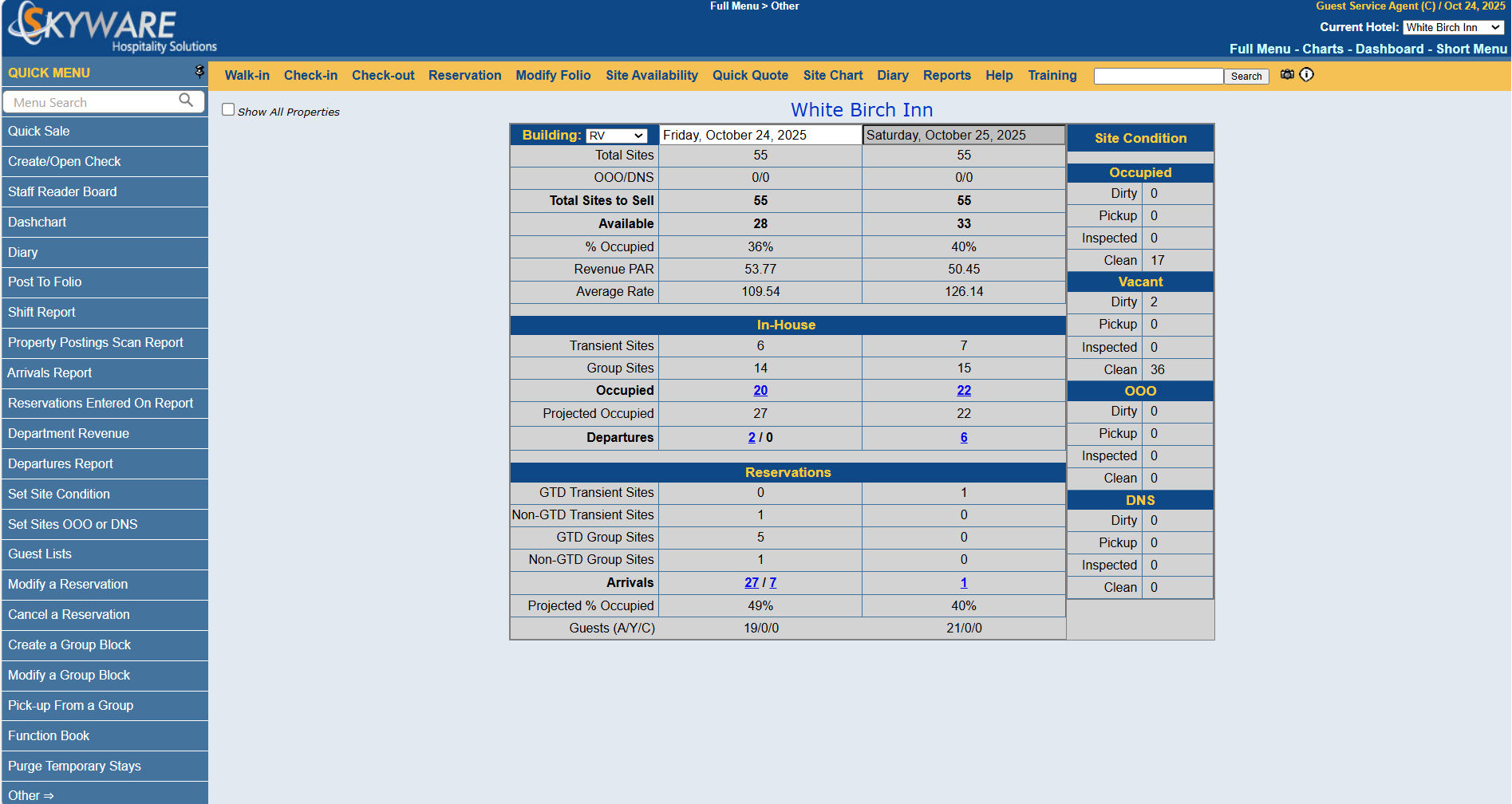Click the Occupied count link 20

pos(760,391)
